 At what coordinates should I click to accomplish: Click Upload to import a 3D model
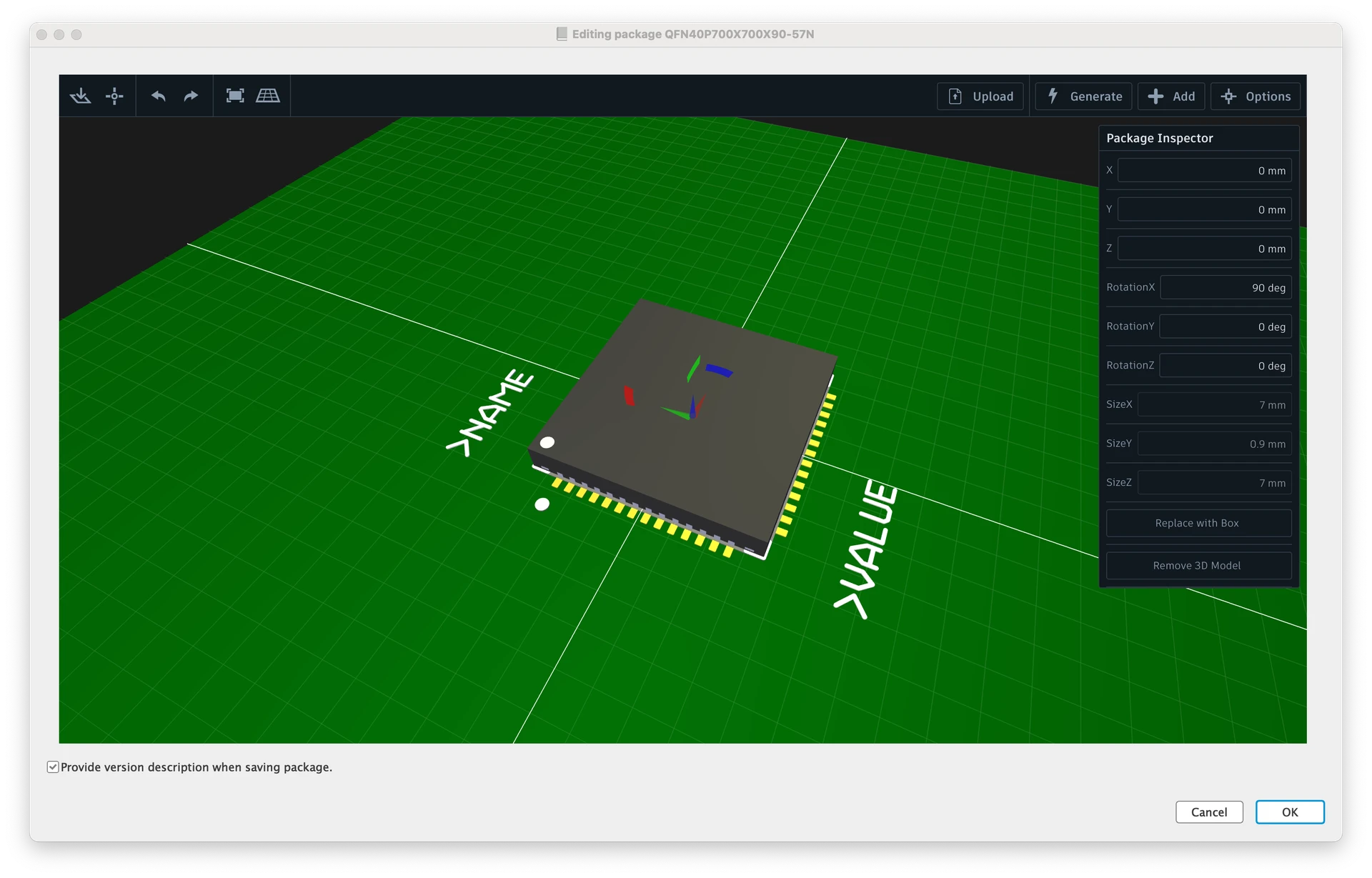click(x=980, y=96)
